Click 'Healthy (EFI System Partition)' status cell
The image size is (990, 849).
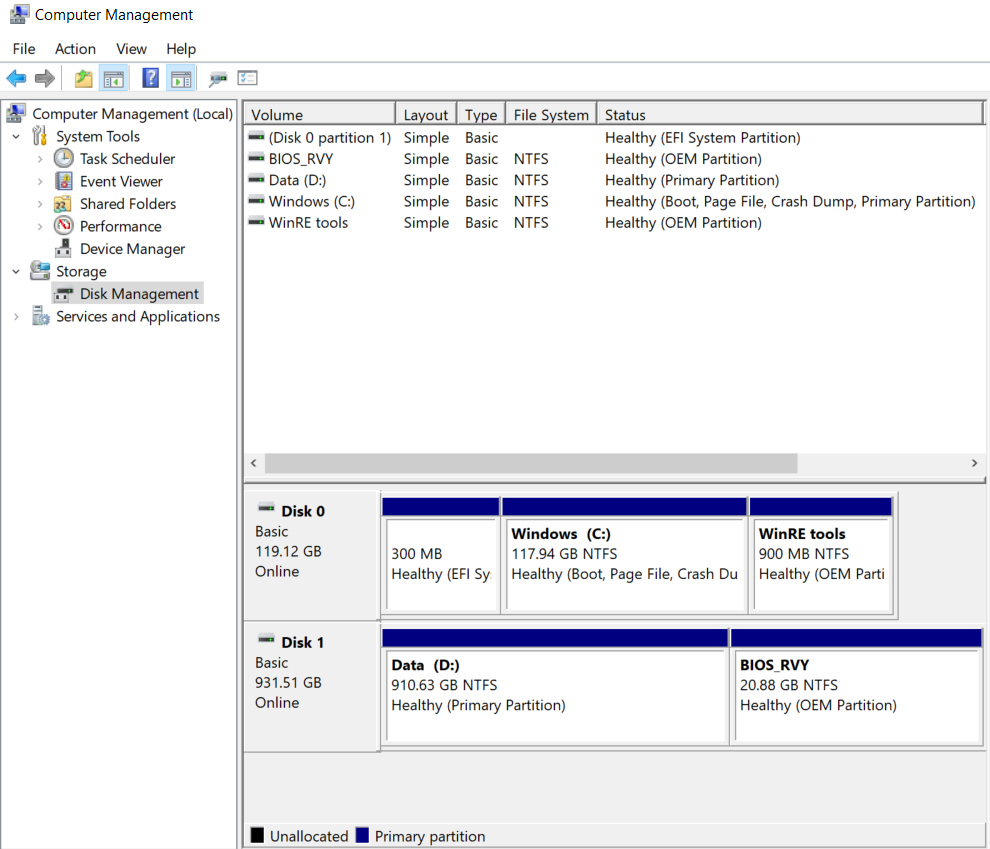(702, 137)
